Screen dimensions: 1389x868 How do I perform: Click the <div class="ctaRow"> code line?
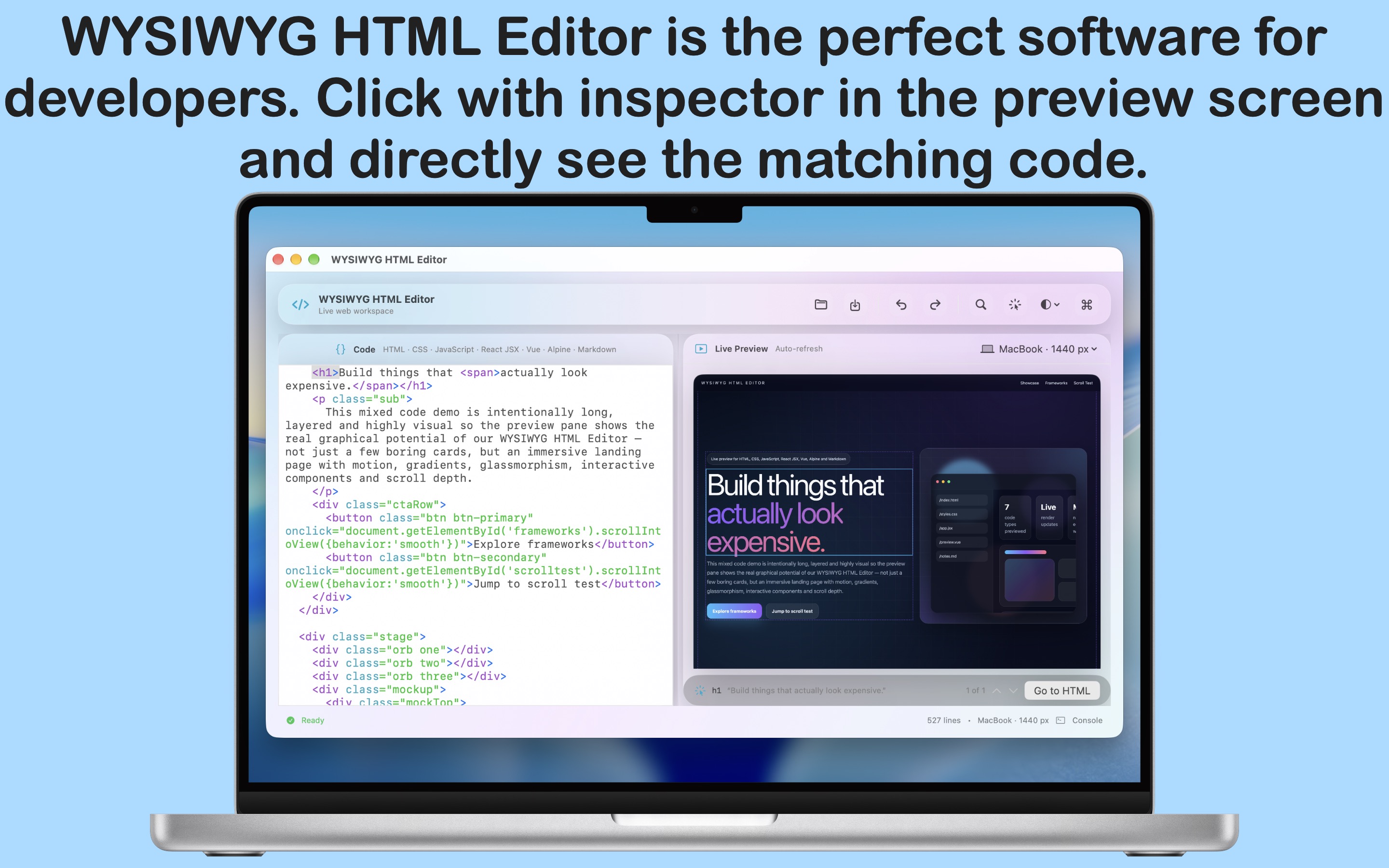[379, 504]
